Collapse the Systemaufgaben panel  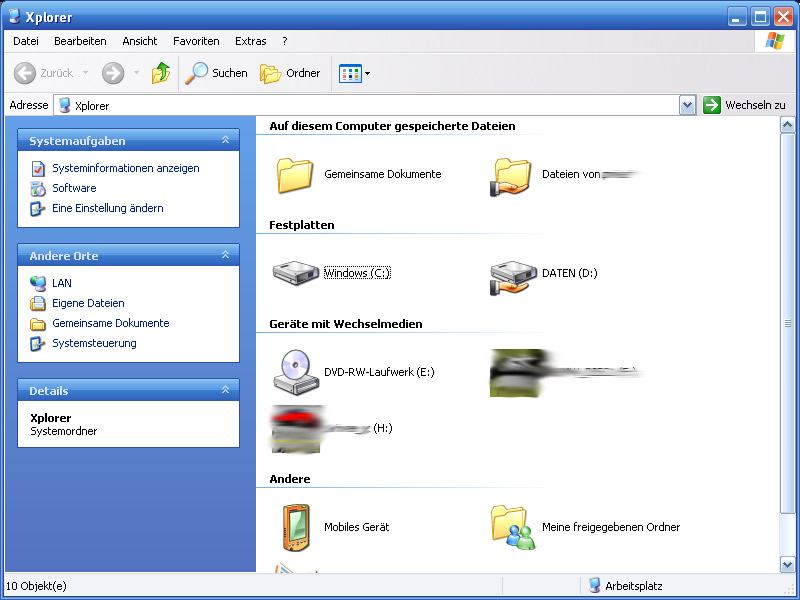[x=225, y=140]
